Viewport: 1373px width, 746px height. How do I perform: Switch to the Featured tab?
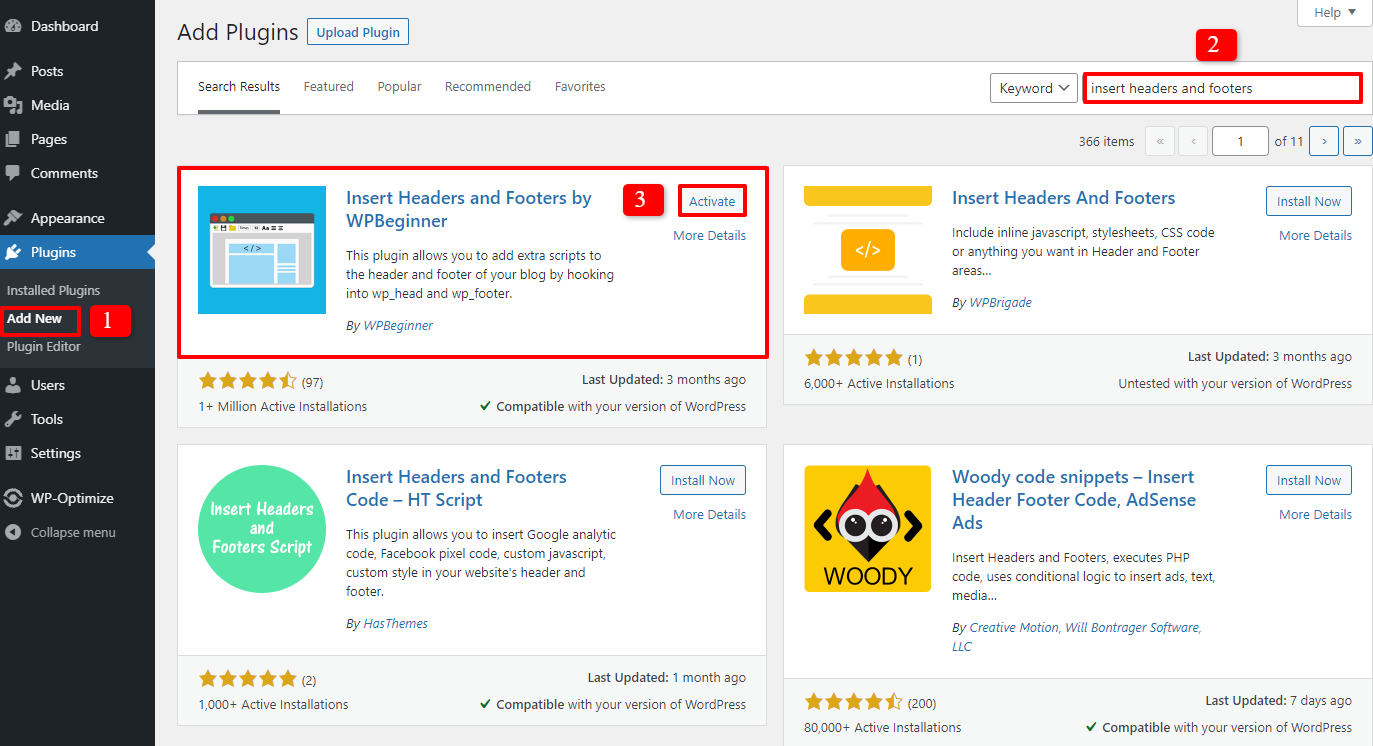329,87
